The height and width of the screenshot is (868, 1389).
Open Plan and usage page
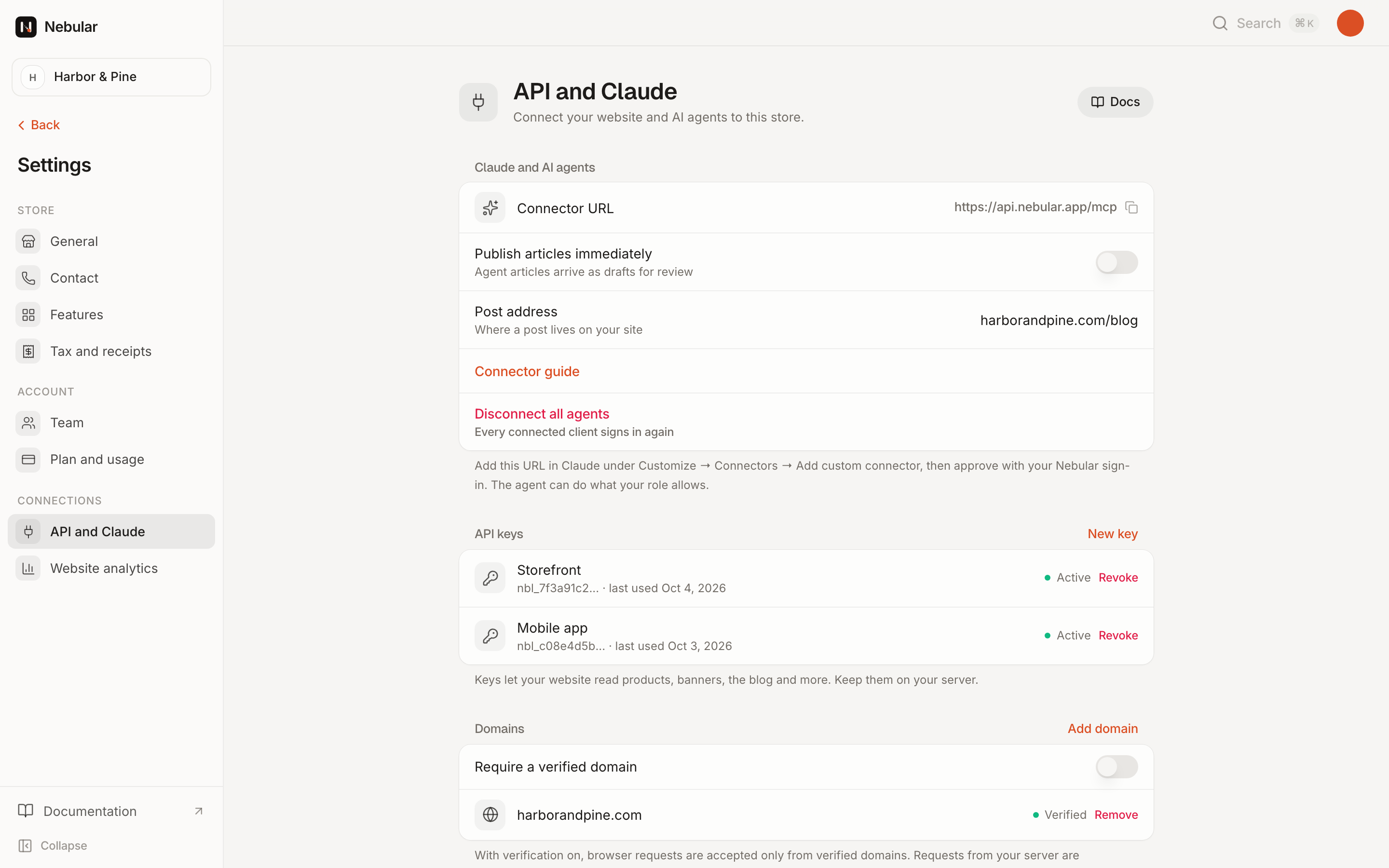pyautogui.click(x=111, y=459)
